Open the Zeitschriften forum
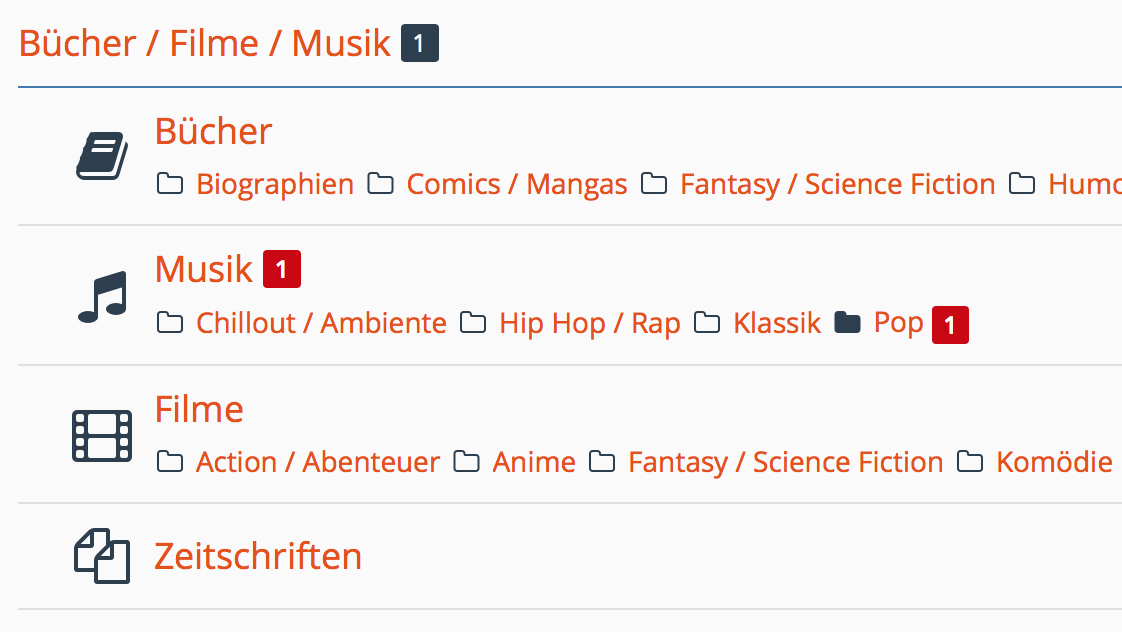The width and height of the screenshot is (1122, 632). click(258, 556)
